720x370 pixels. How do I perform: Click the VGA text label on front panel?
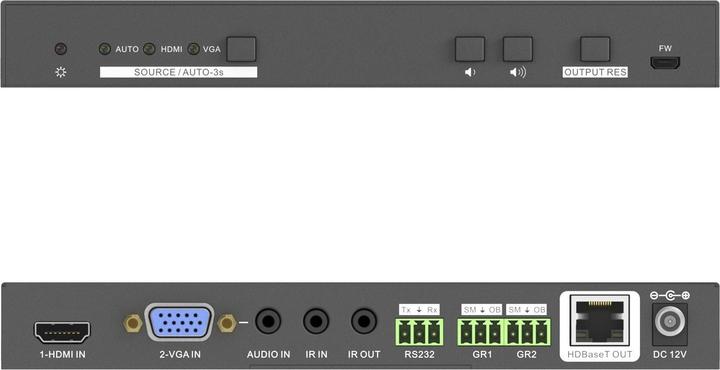[x=212, y=49]
